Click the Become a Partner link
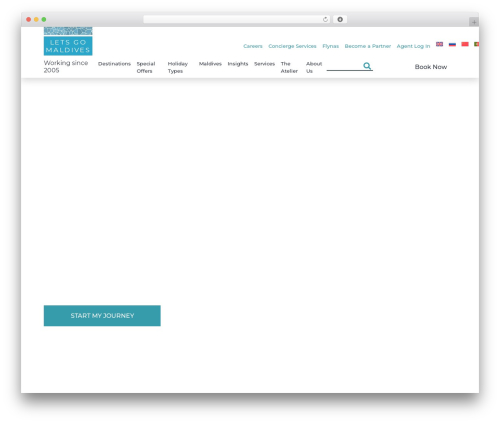Image resolution: width=500 pixels, height=423 pixels. (368, 46)
